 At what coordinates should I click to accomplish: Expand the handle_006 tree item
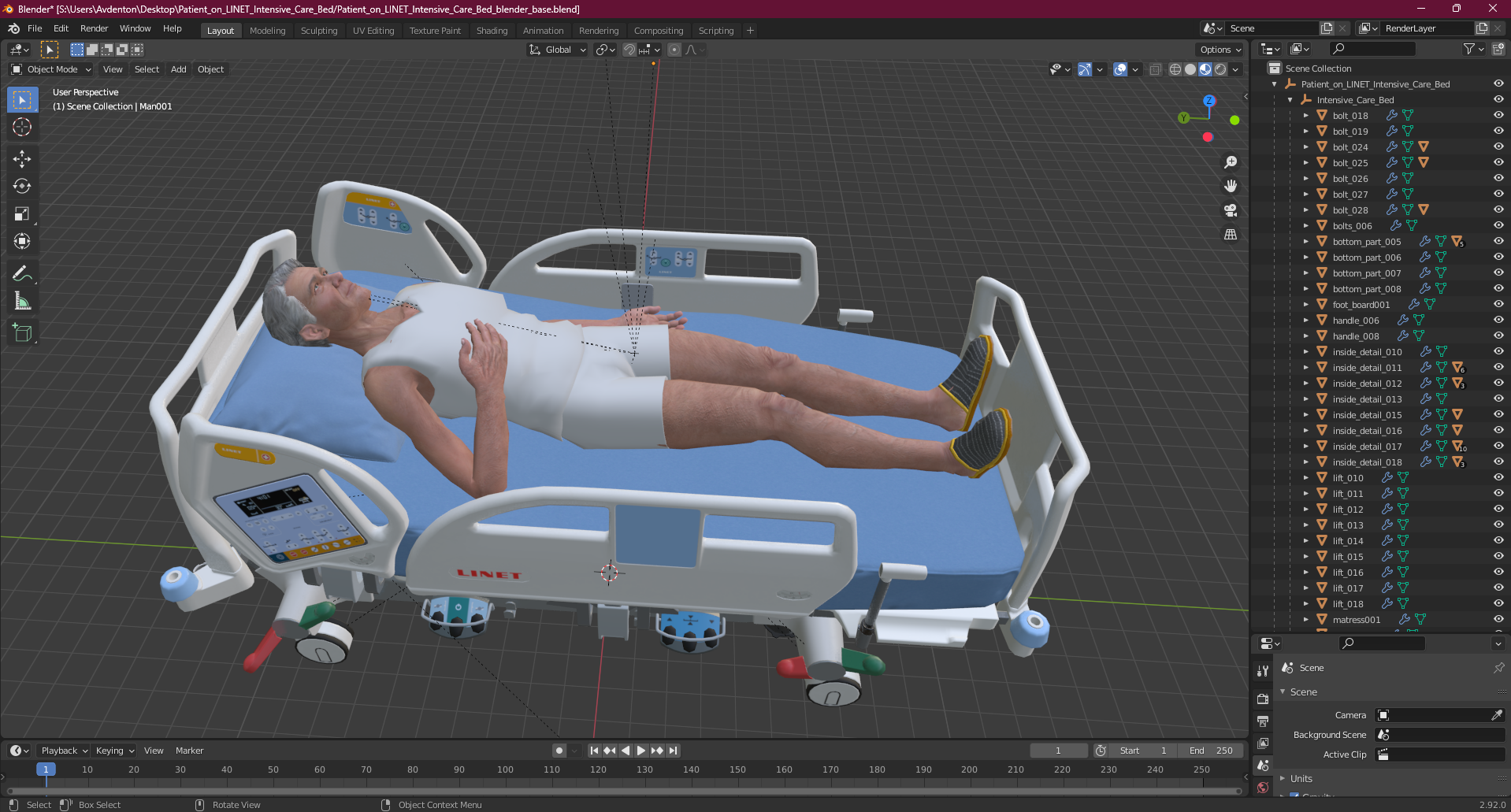(x=1305, y=320)
